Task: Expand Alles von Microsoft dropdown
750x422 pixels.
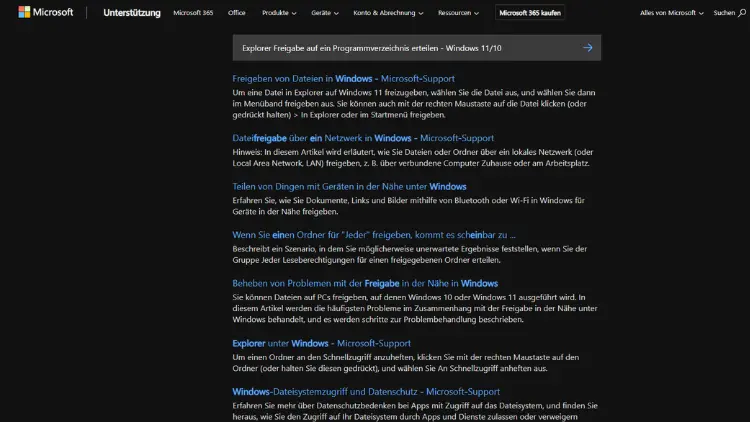Action: pyautogui.click(x=672, y=13)
